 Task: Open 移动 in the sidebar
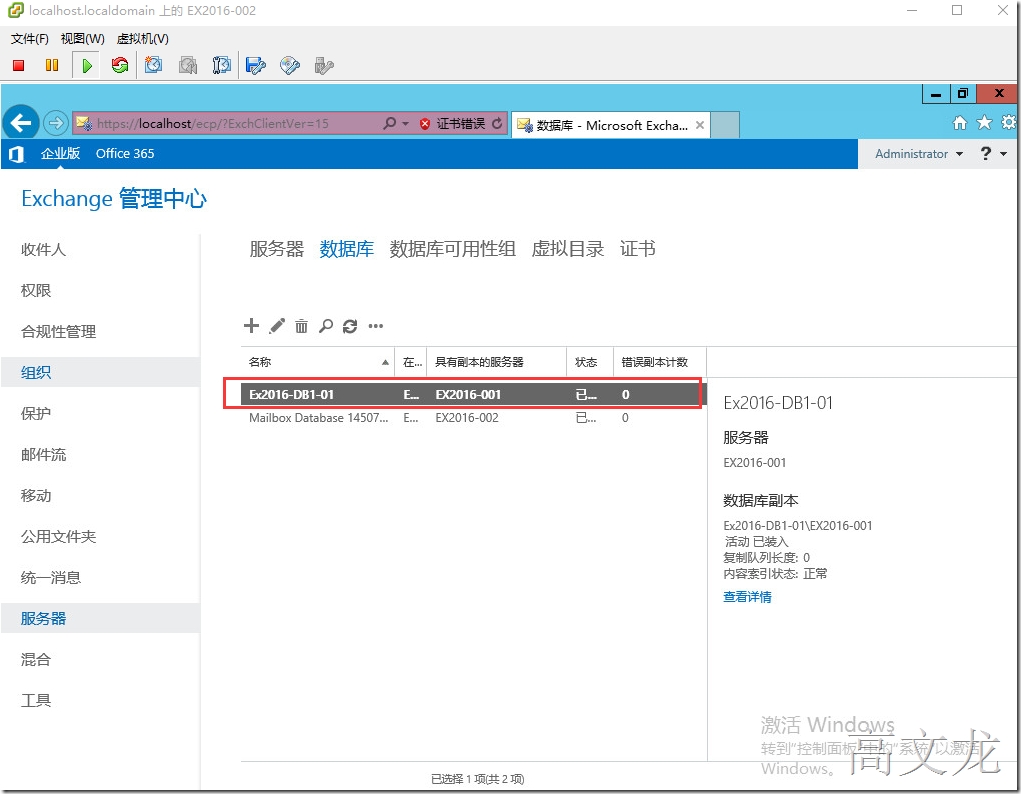point(36,496)
